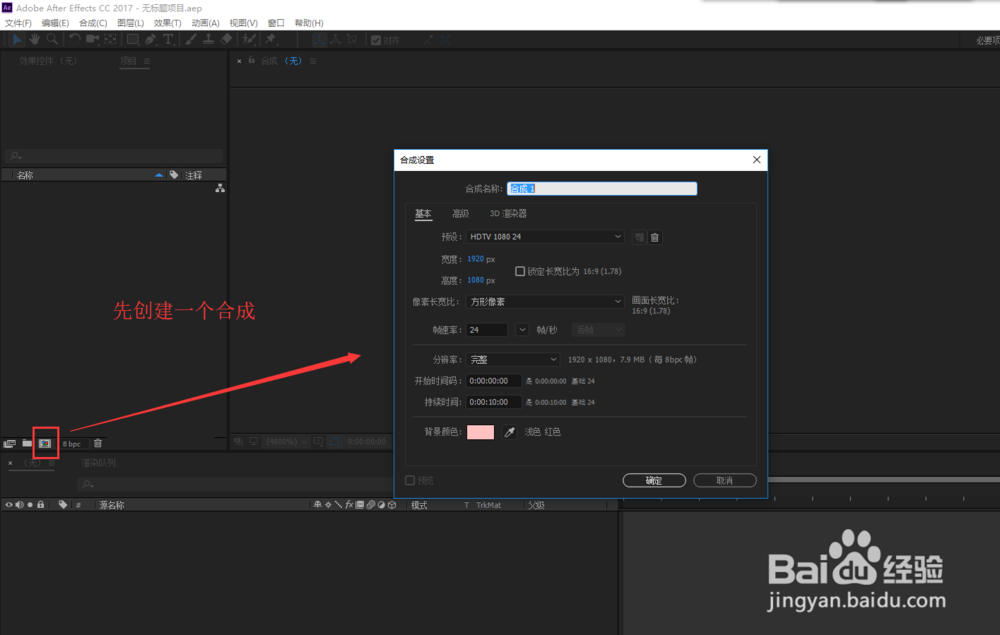
Task: Delete the preset with trash icon in dialog
Action: [x=654, y=237]
